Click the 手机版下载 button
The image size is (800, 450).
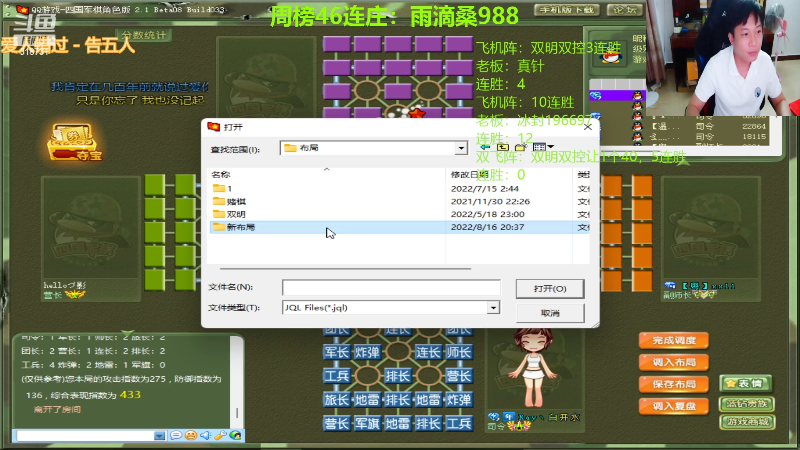(x=567, y=10)
